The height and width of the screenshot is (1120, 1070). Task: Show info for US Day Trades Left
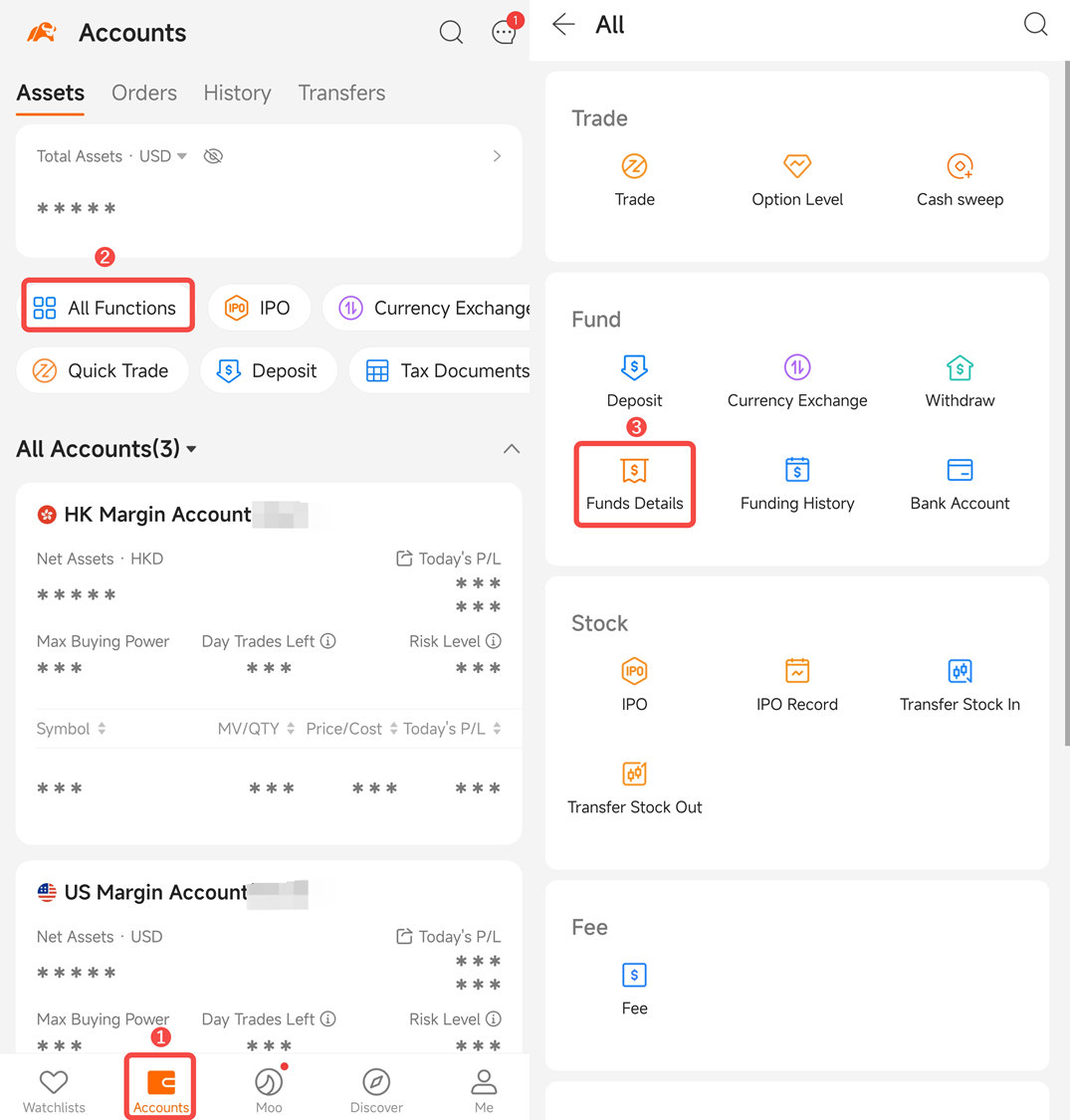[x=327, y=1018]
